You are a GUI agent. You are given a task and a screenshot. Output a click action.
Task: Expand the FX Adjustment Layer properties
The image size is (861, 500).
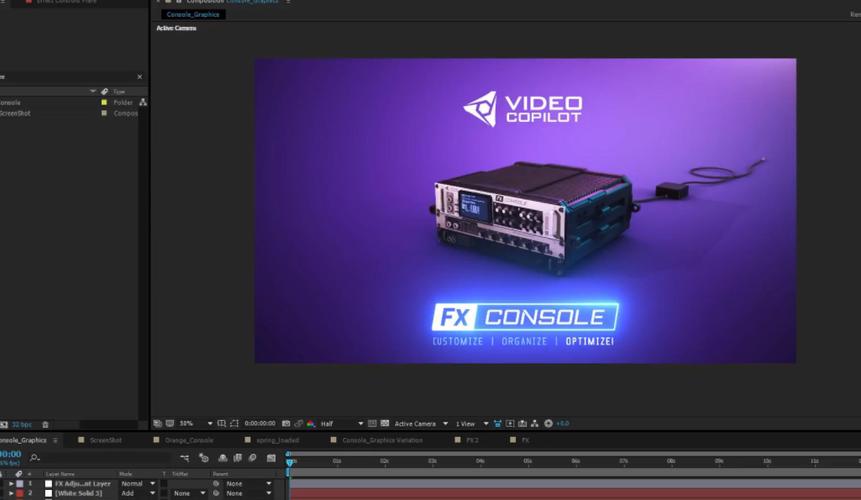[x=10, y=484]
